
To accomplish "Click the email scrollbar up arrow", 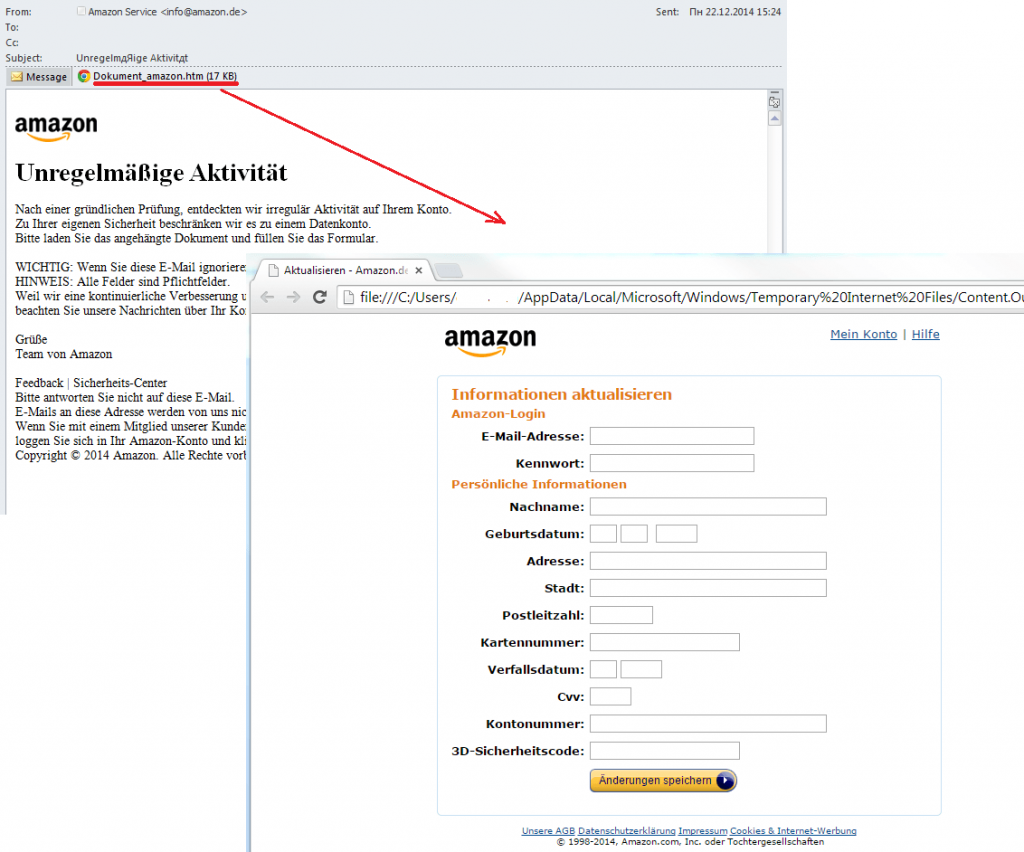I will pos(775,119).
